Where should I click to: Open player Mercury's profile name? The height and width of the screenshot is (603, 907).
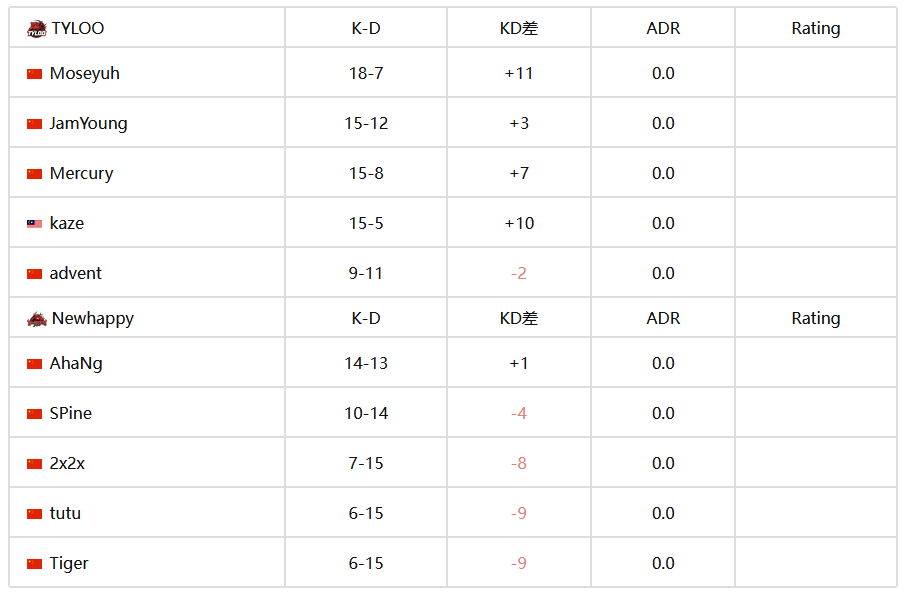pos(82,174)
